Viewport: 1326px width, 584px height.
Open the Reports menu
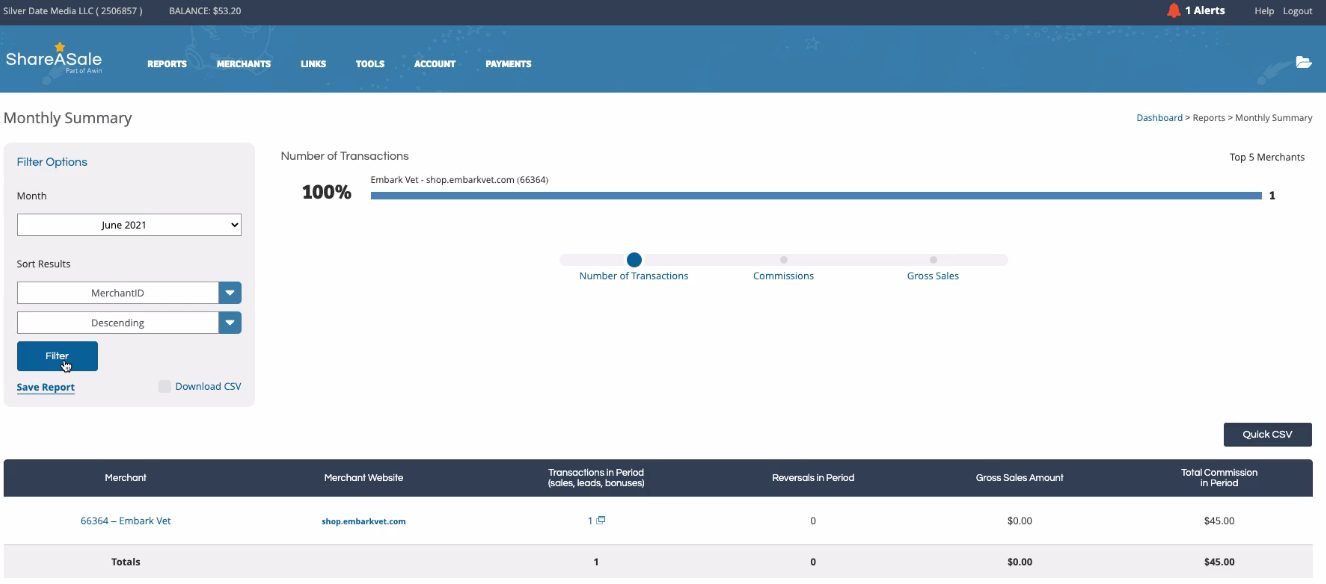coord(167,64)
